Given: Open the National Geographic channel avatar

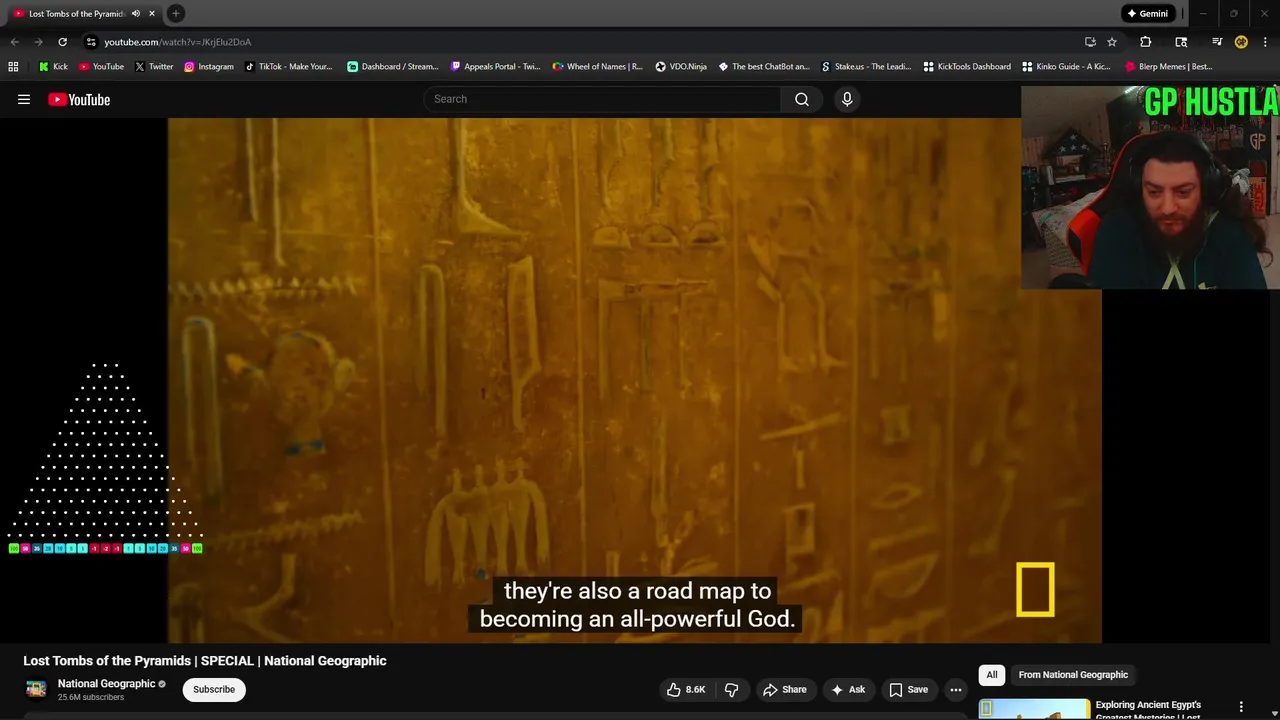Looking at the screenshot, I should pyautogui.click(x=36, y=689).
